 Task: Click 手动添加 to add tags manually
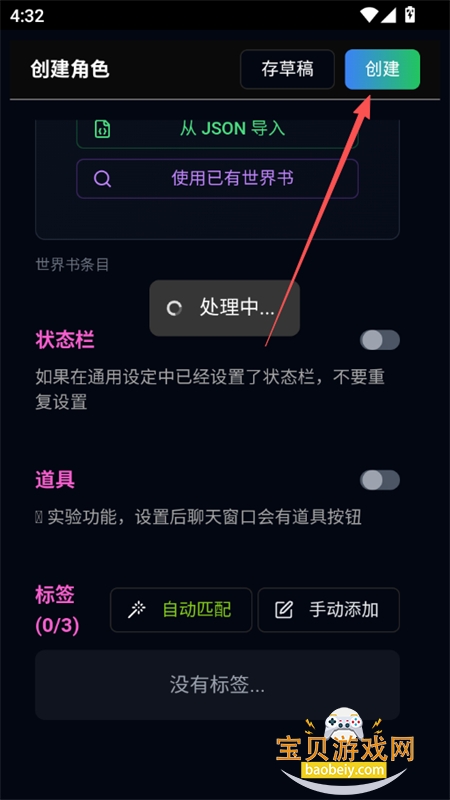[x=329, y=610]
